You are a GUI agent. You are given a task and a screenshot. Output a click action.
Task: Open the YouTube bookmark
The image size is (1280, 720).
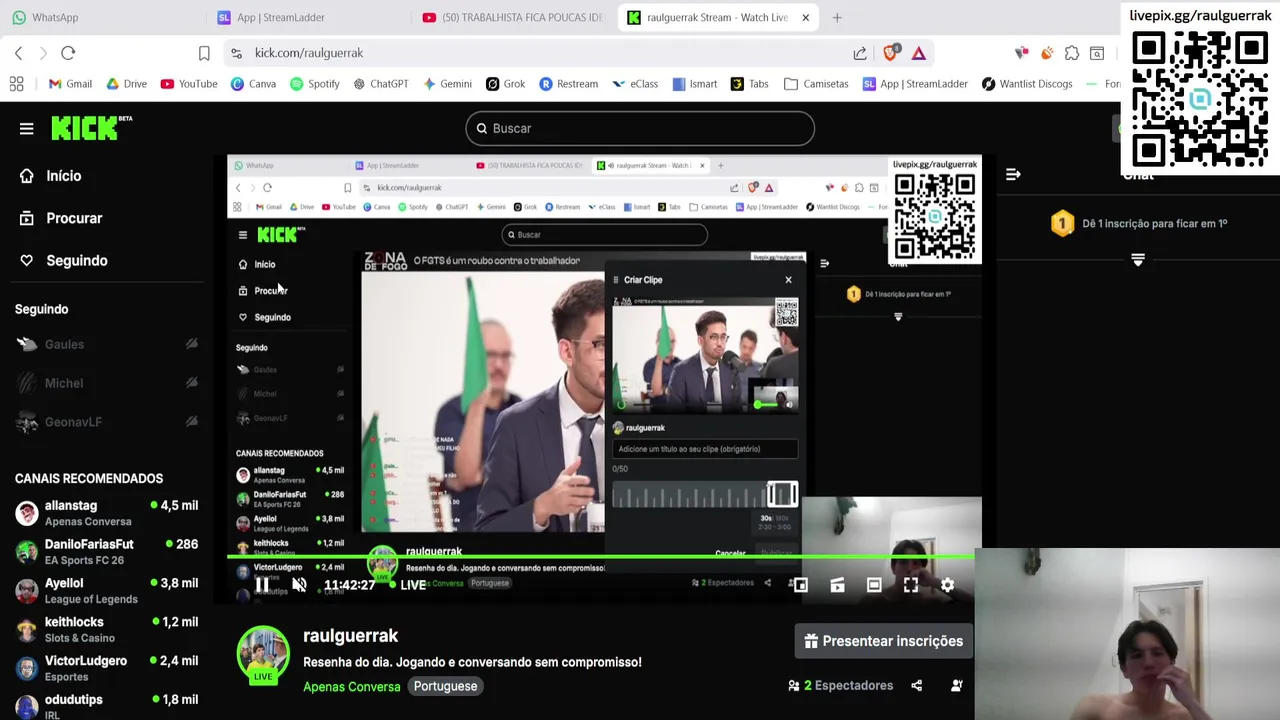click(189, 84)
